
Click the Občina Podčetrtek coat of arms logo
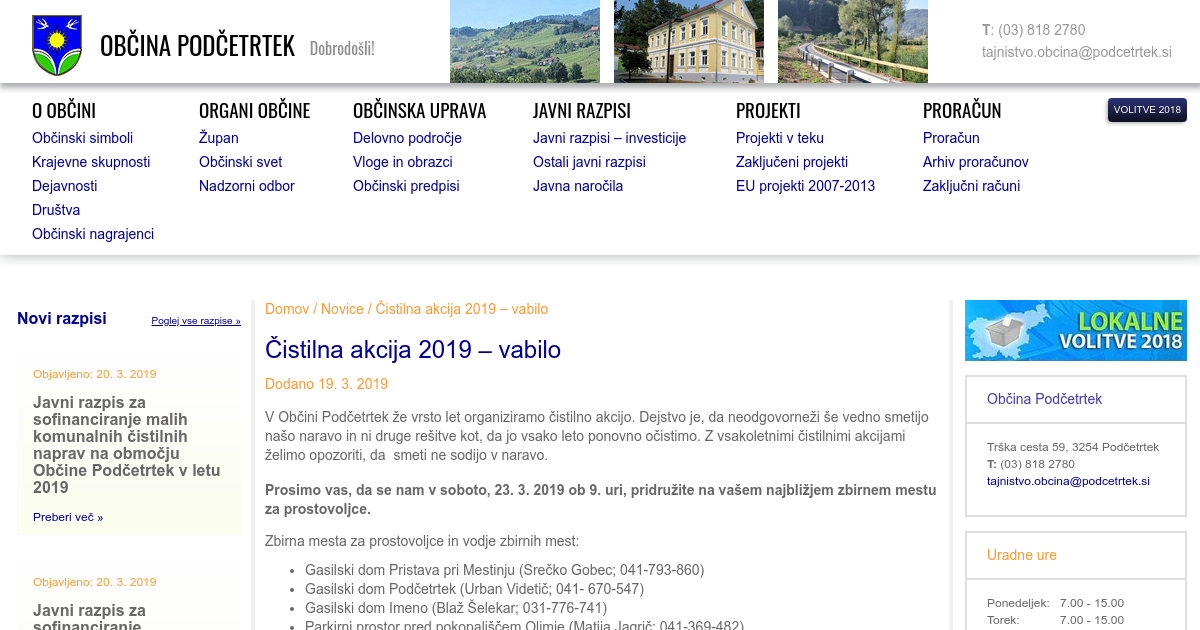tap(54, 45)
